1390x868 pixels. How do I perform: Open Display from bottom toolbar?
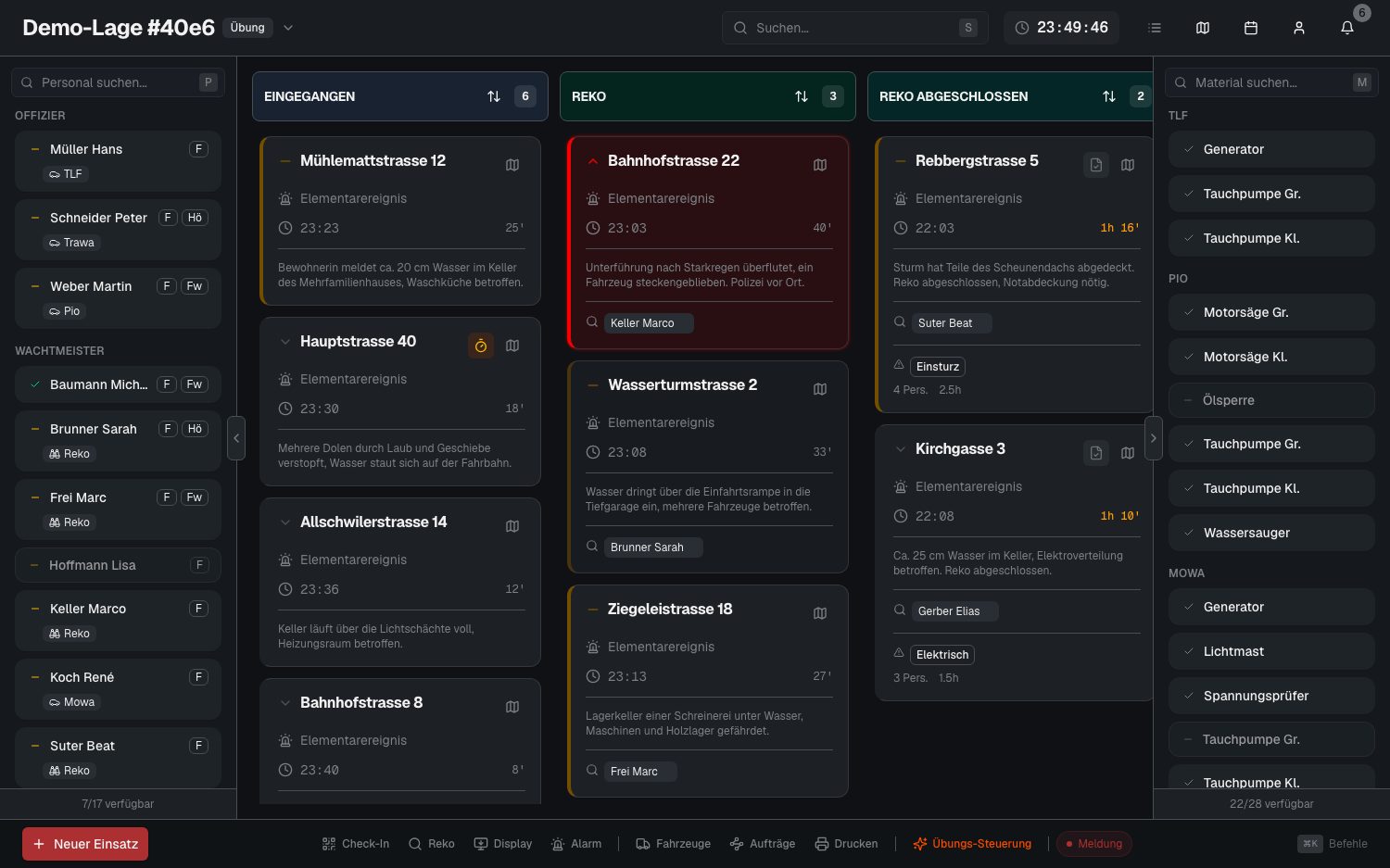503,844
